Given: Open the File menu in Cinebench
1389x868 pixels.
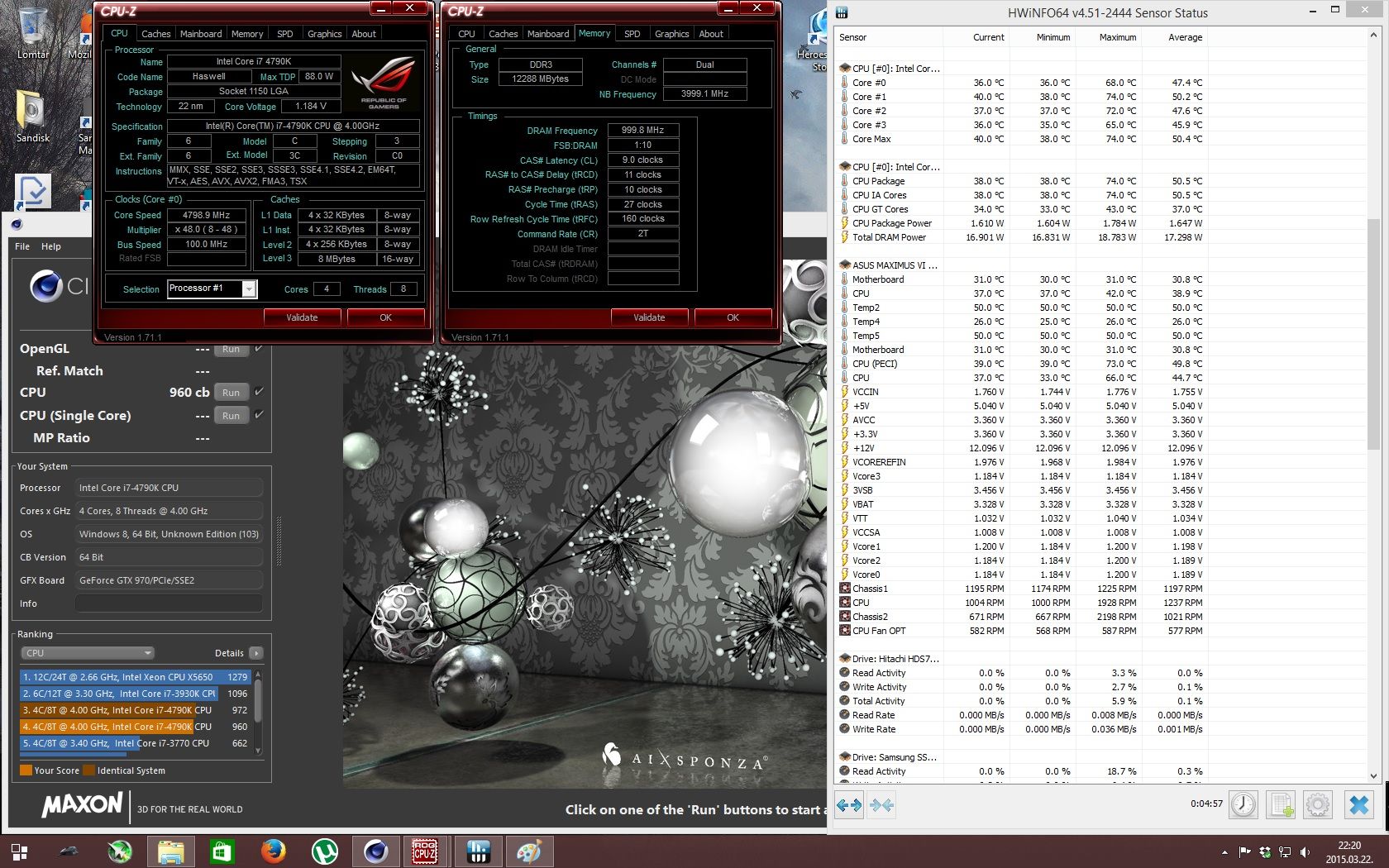Looking at the screenshot, I should (x=22, y=246).
